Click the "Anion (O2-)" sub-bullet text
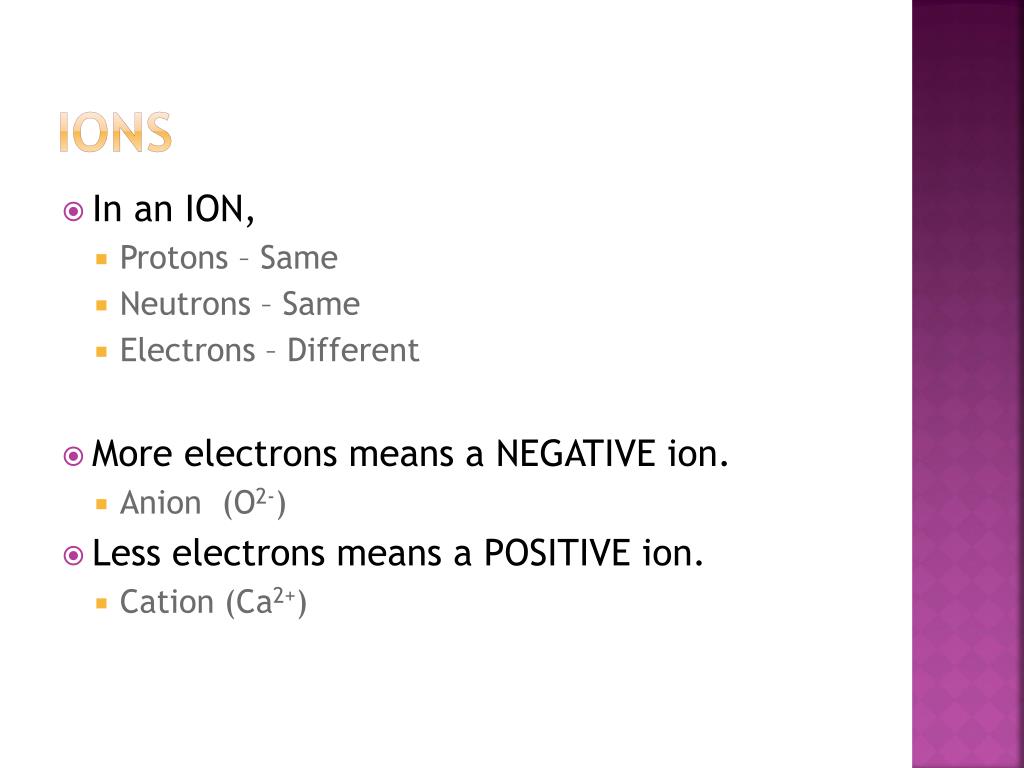Image resolution: width=1024 pixels, height=768 pixels. (203, 503)
